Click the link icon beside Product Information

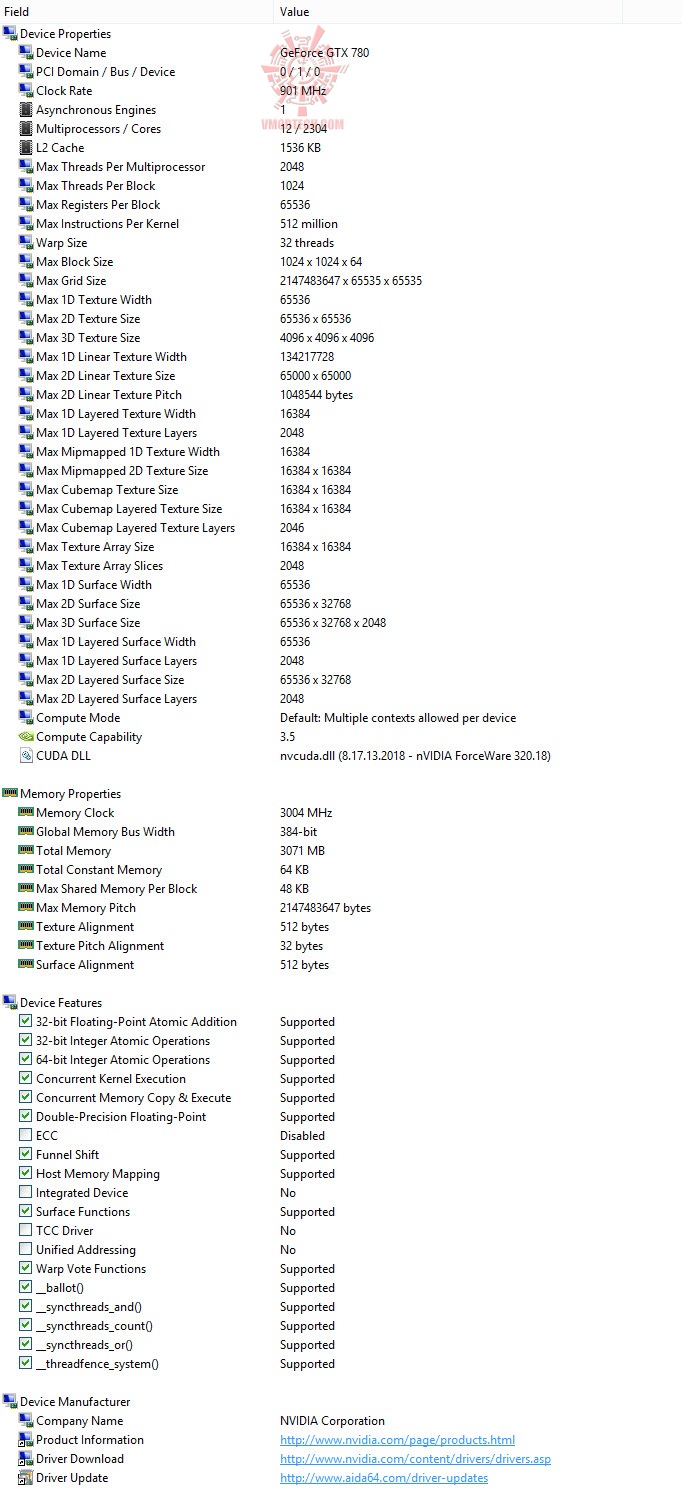click(x=26, y=1440)
